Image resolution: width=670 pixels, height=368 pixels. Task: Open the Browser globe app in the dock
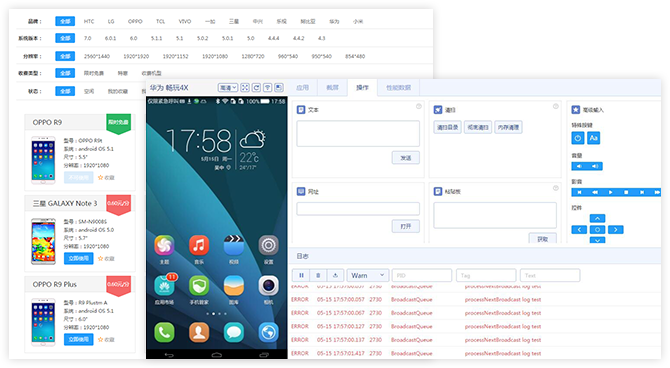pos(268,333)
